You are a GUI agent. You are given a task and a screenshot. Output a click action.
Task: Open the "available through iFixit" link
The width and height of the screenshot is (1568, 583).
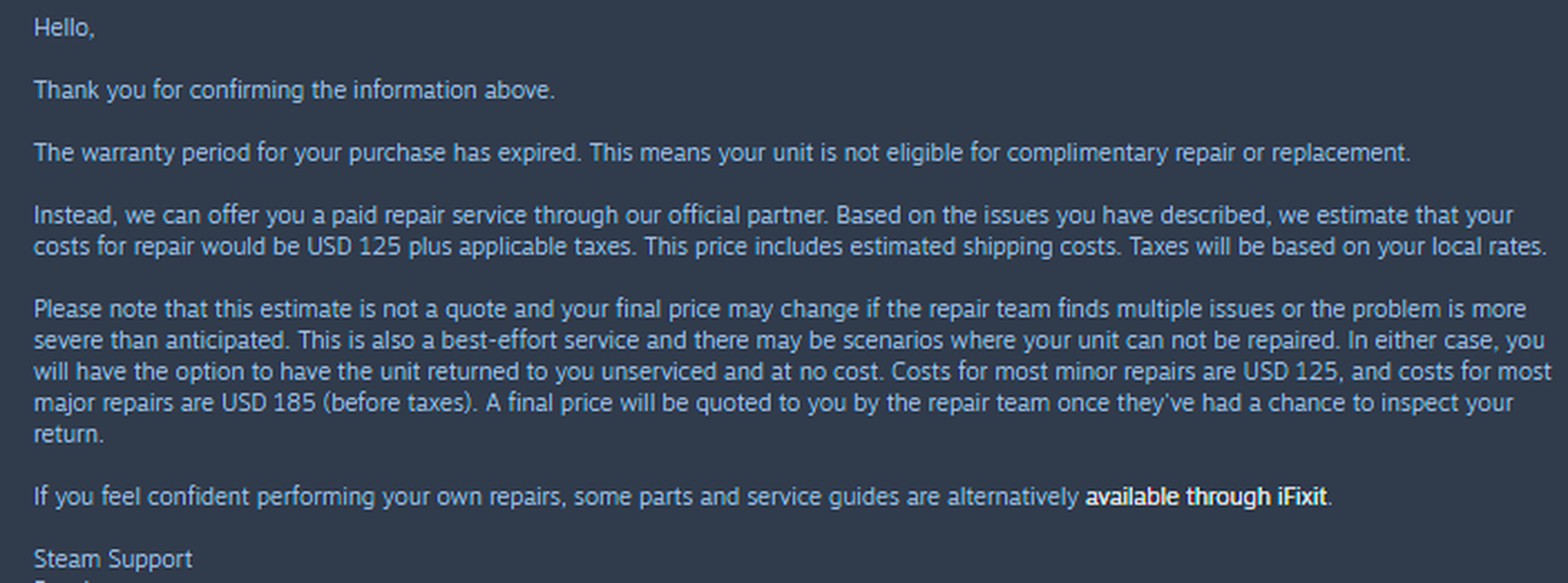[1206, 497]
